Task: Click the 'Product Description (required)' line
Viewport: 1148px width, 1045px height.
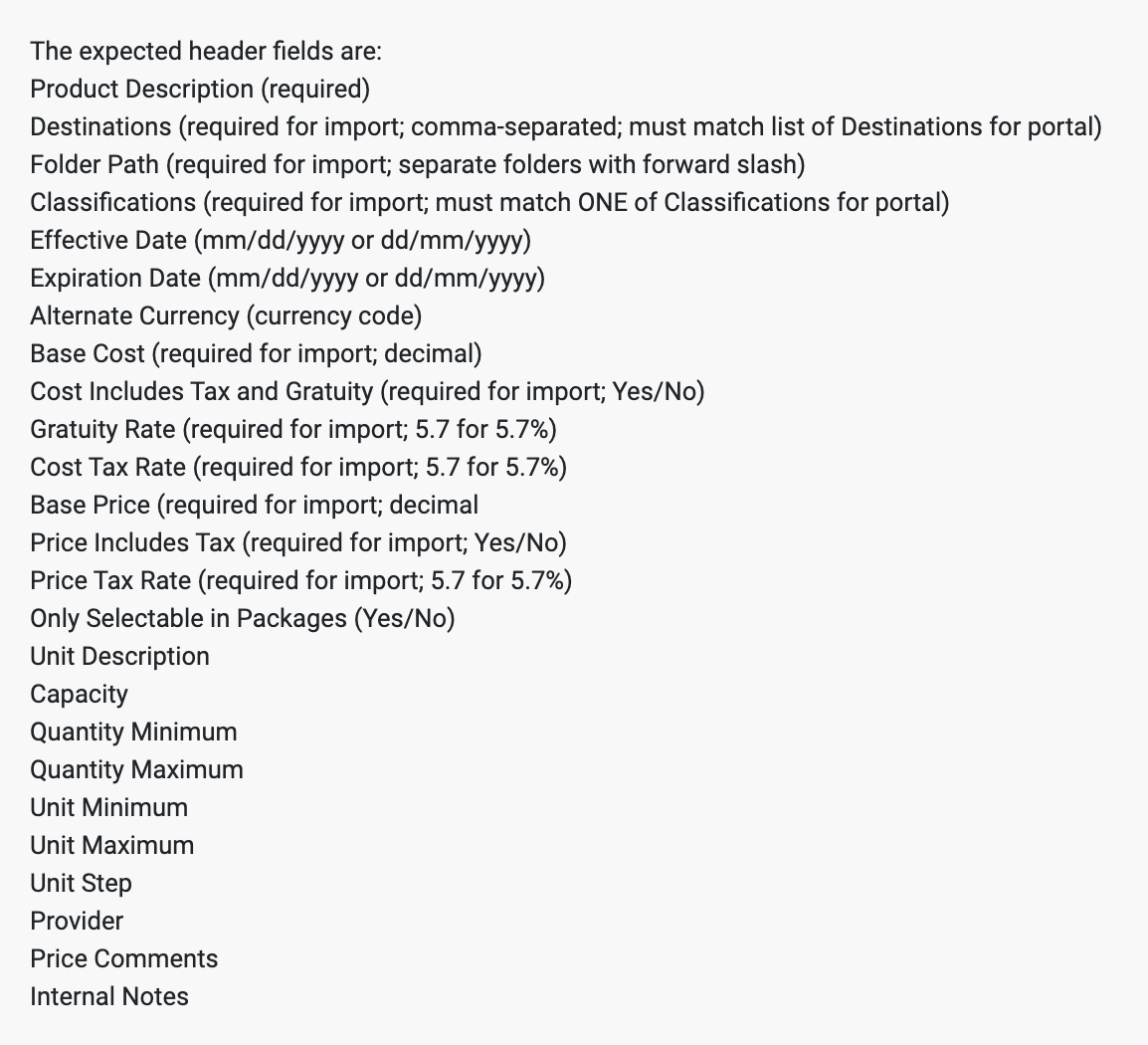Action: (200, 90)
